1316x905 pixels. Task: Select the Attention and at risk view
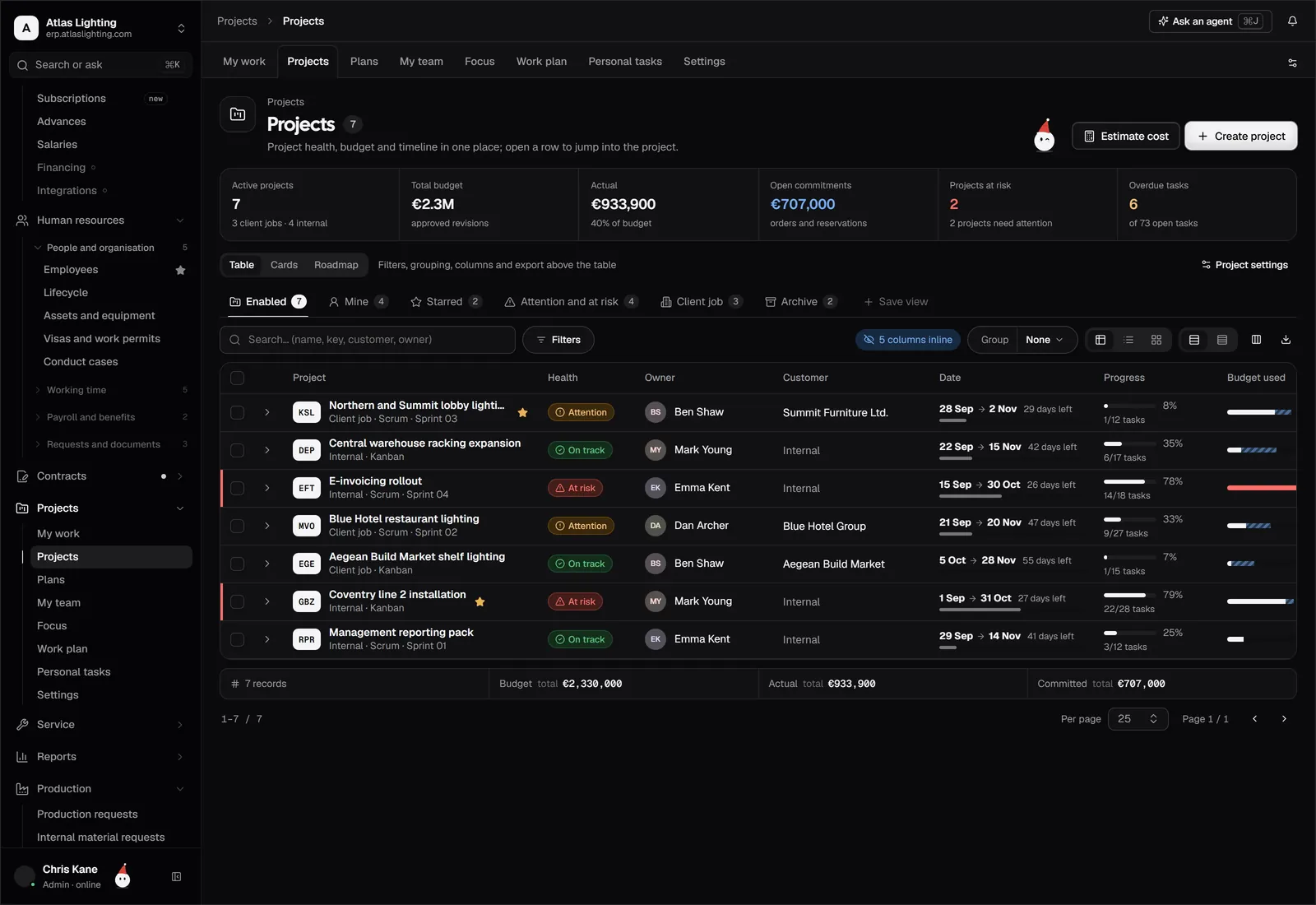(x=571, y=302)
